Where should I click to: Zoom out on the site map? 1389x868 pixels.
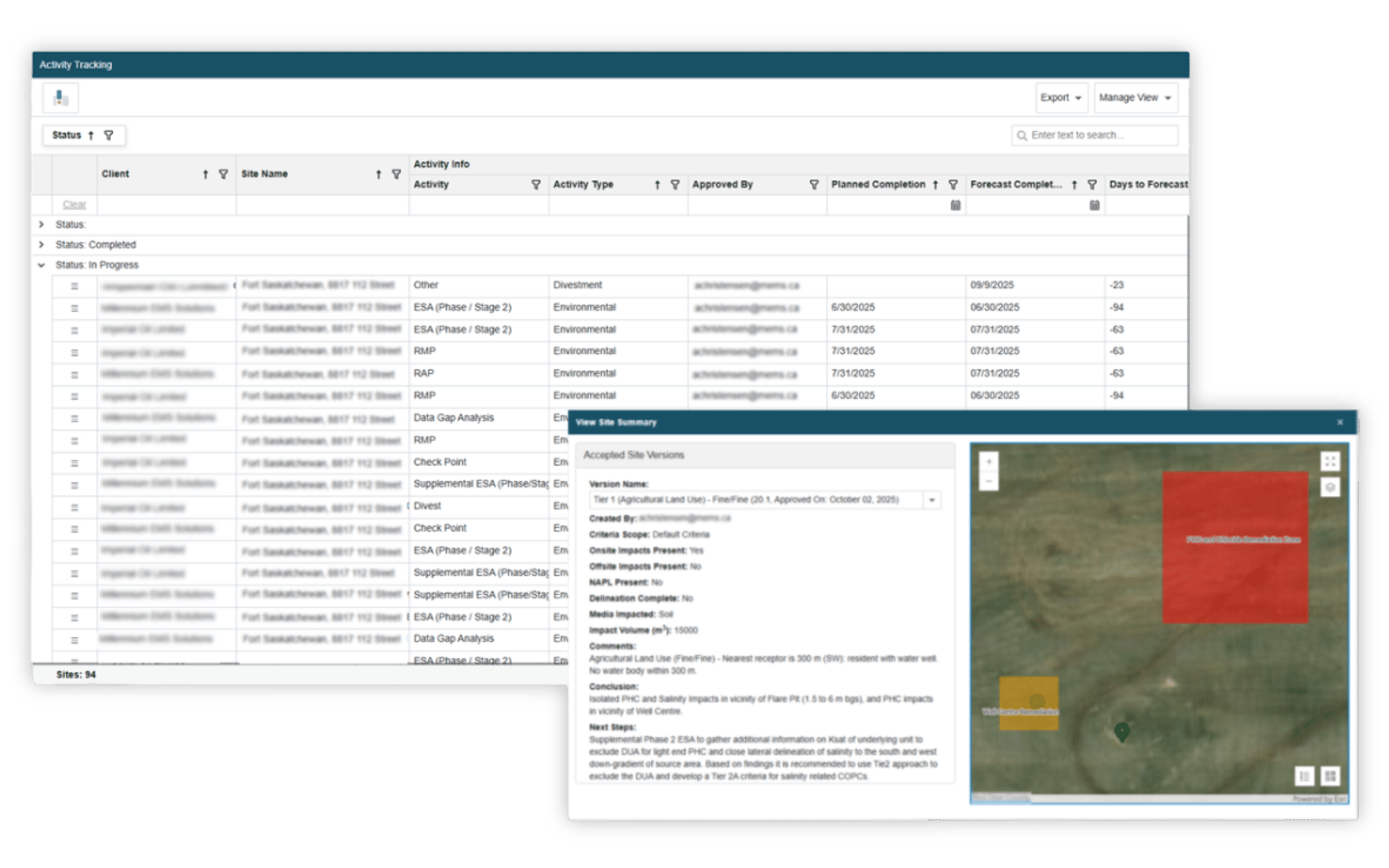(988, 481)
